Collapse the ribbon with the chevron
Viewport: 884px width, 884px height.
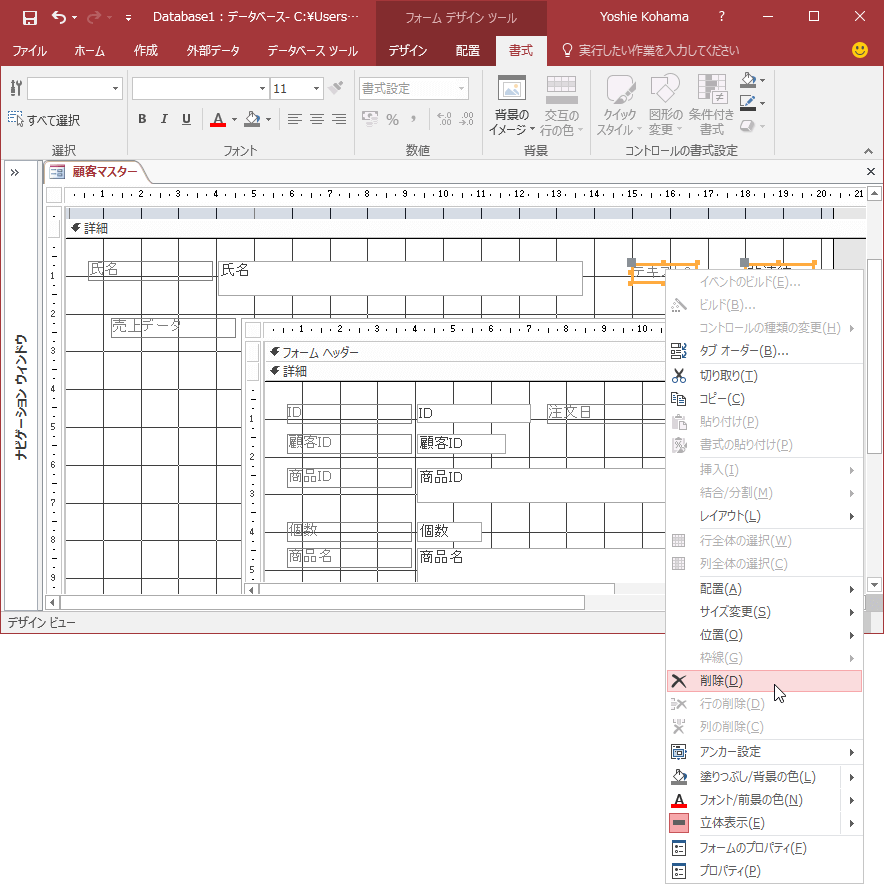(868, 151)
